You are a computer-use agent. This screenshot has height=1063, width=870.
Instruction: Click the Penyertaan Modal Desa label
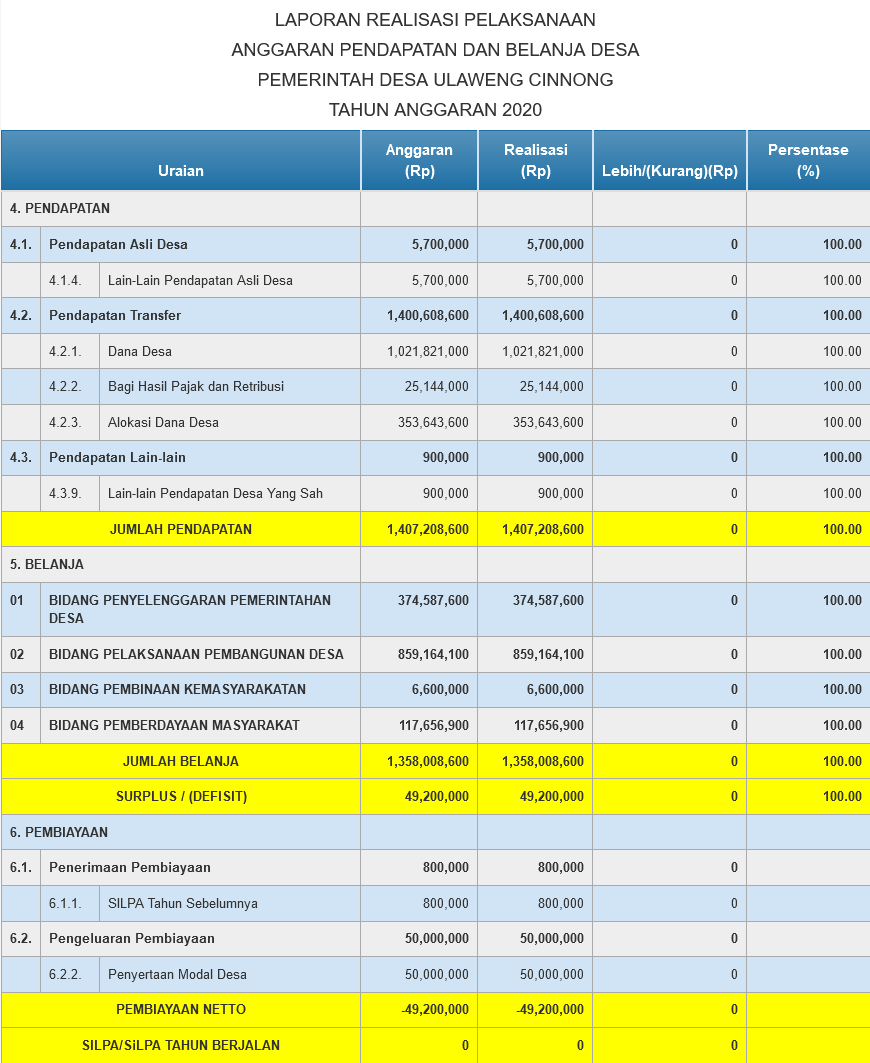coord(177,975)
